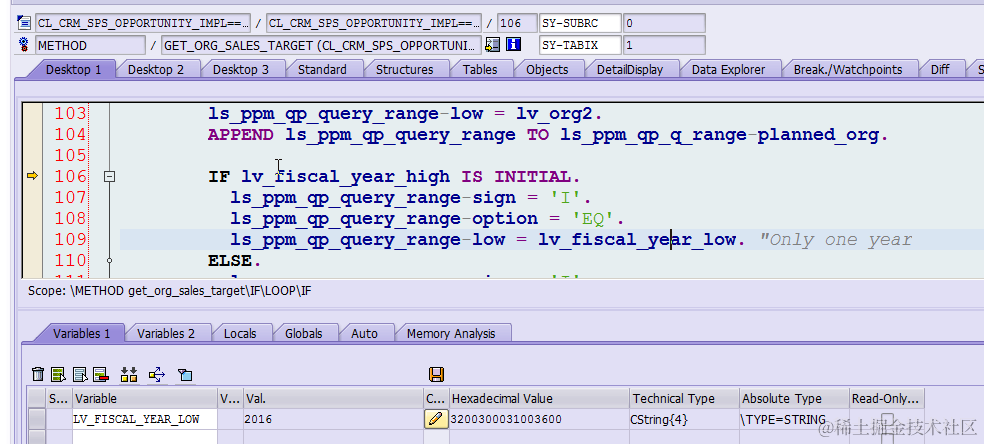
Task: Open the DetailDisplay tab
Action: pos(629,70)
